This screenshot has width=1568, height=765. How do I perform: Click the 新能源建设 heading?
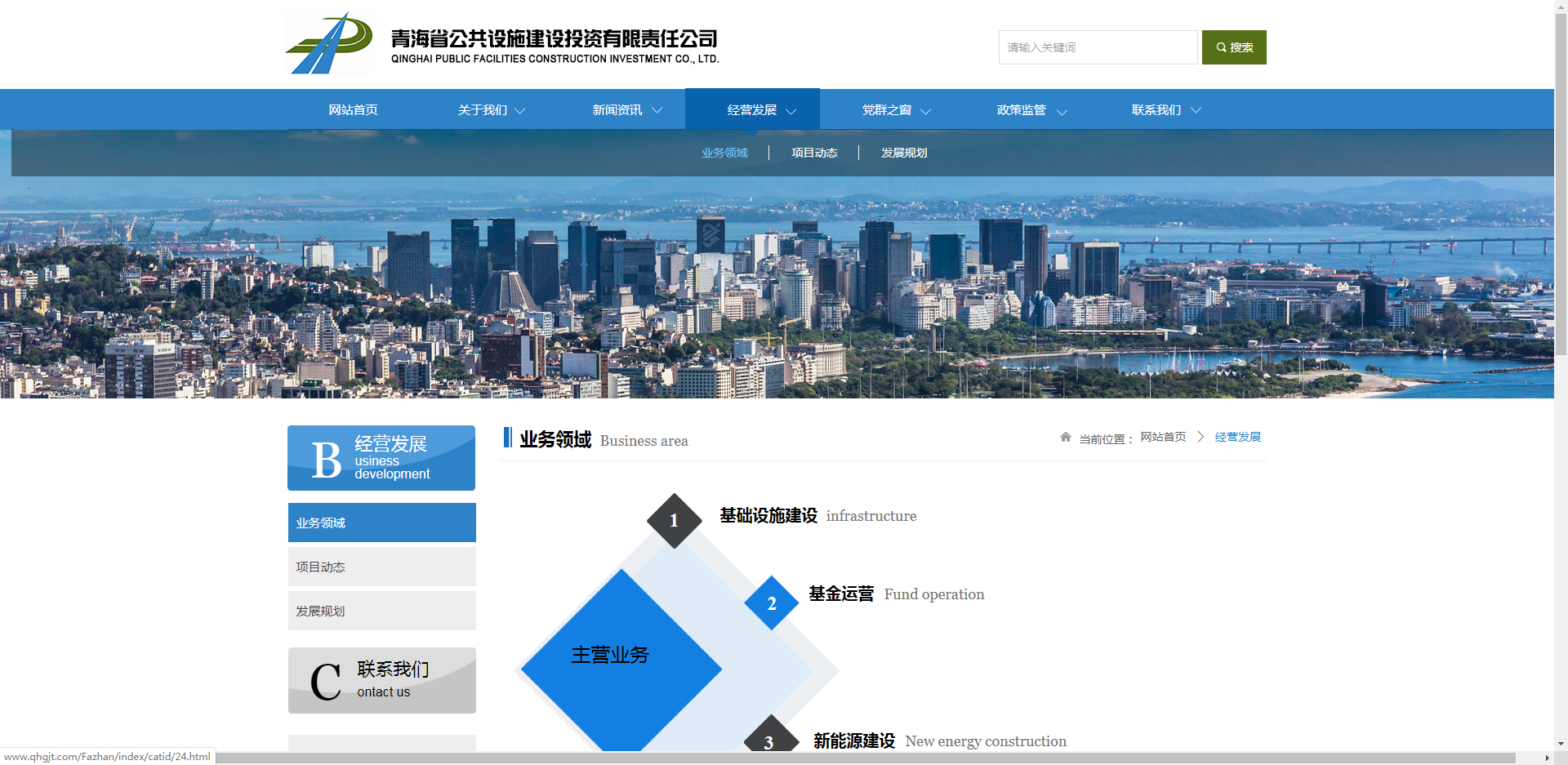point(854,741)
